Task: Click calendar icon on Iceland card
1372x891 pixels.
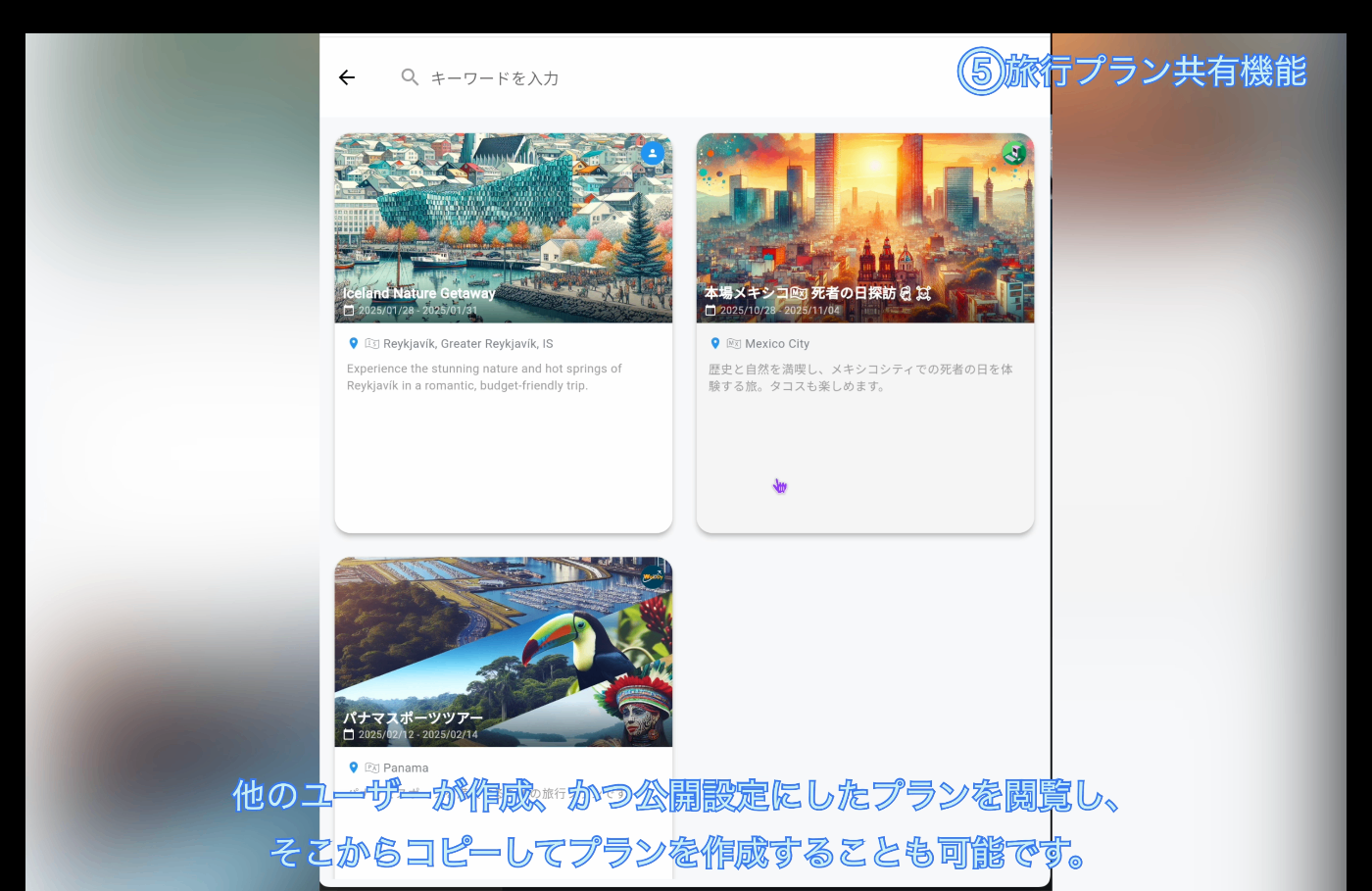Action: (x=349, y=311)
